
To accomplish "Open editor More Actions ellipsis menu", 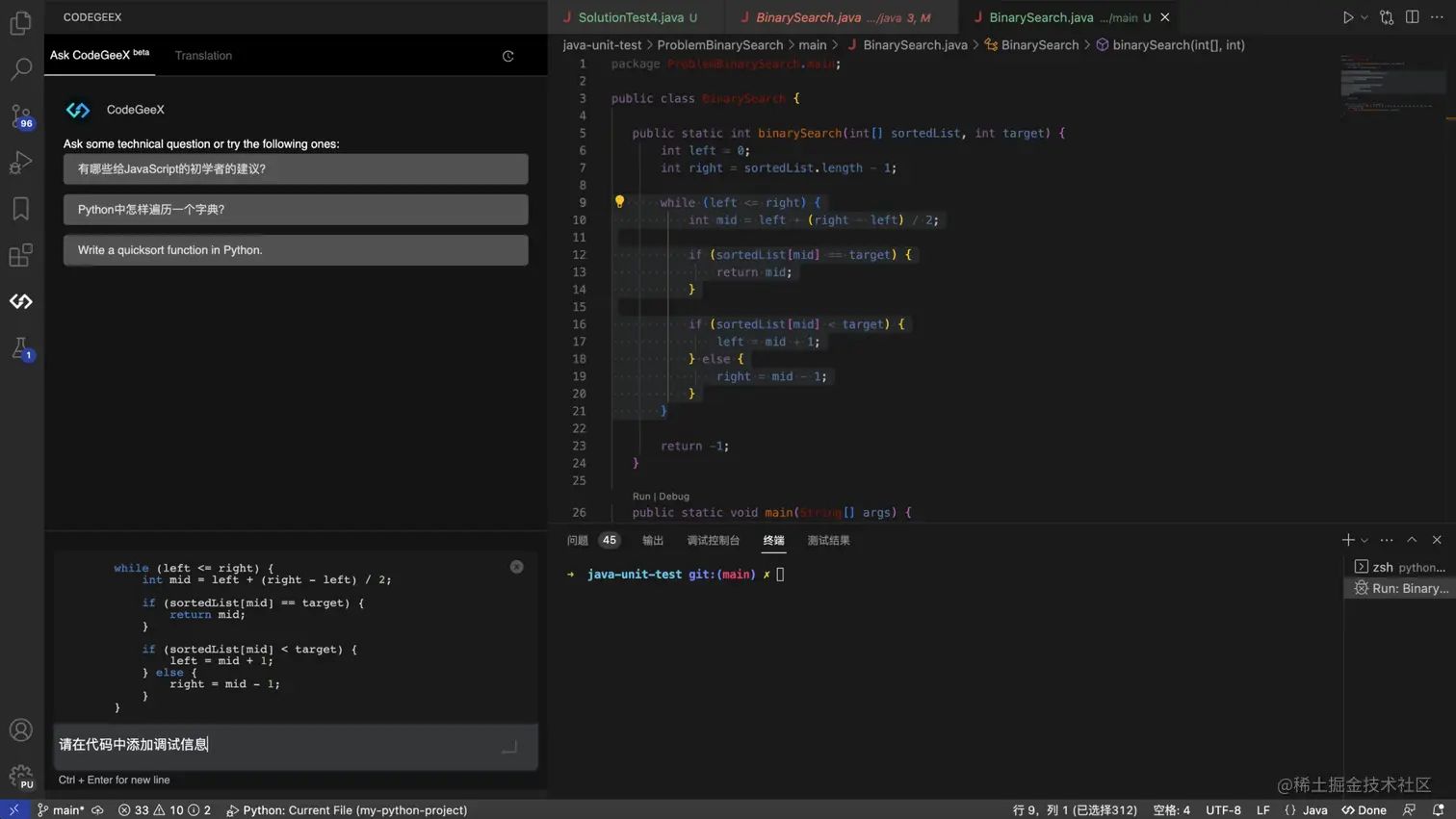I will 1437,17.
